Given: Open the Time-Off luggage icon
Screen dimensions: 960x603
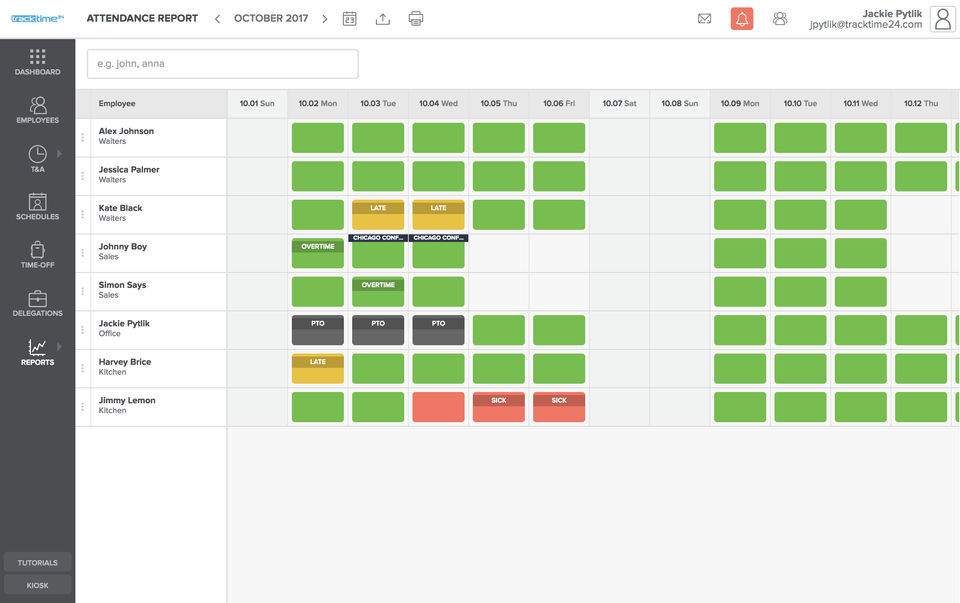Looking at the screenshot, I should (37, 250).
